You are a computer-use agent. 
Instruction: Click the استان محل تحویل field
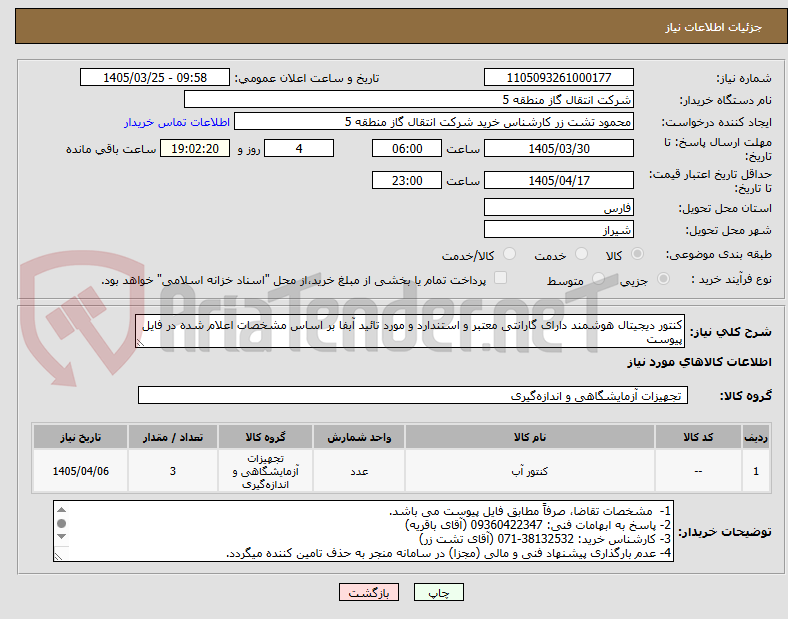pyautogui.click(x=558, y=208)
